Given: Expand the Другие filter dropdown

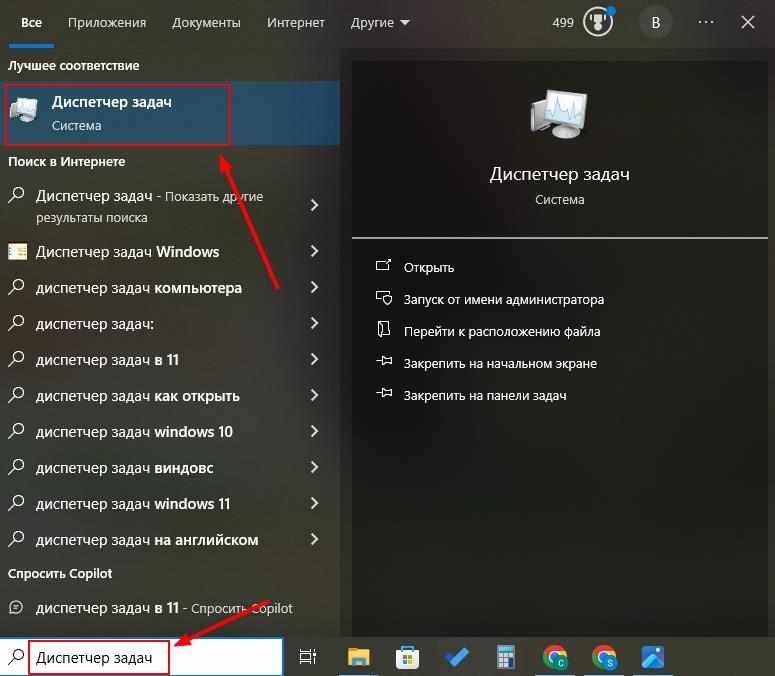Looking at the screenshot, I should tap(380, 22).
